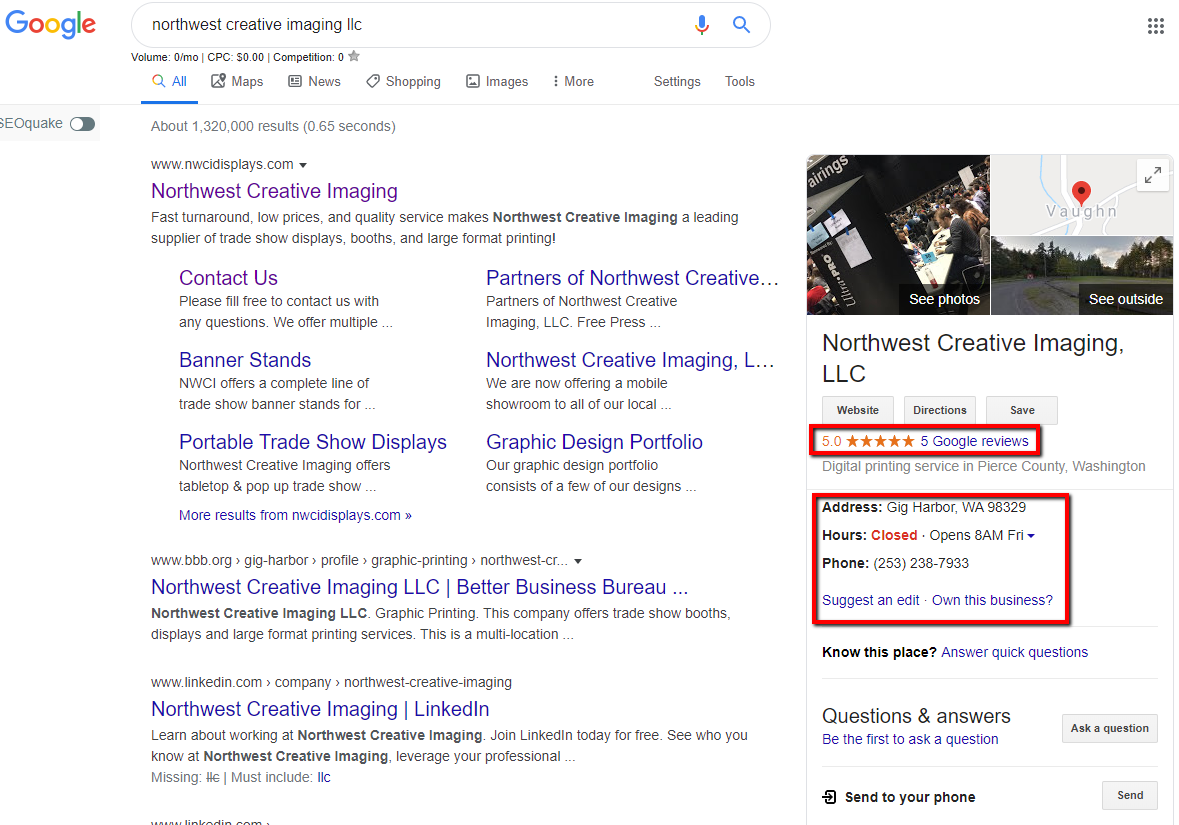Open Graphic Design Portfolio sitelink
This screenshot has height=825, width=1179.
click(x=594, y=442)
